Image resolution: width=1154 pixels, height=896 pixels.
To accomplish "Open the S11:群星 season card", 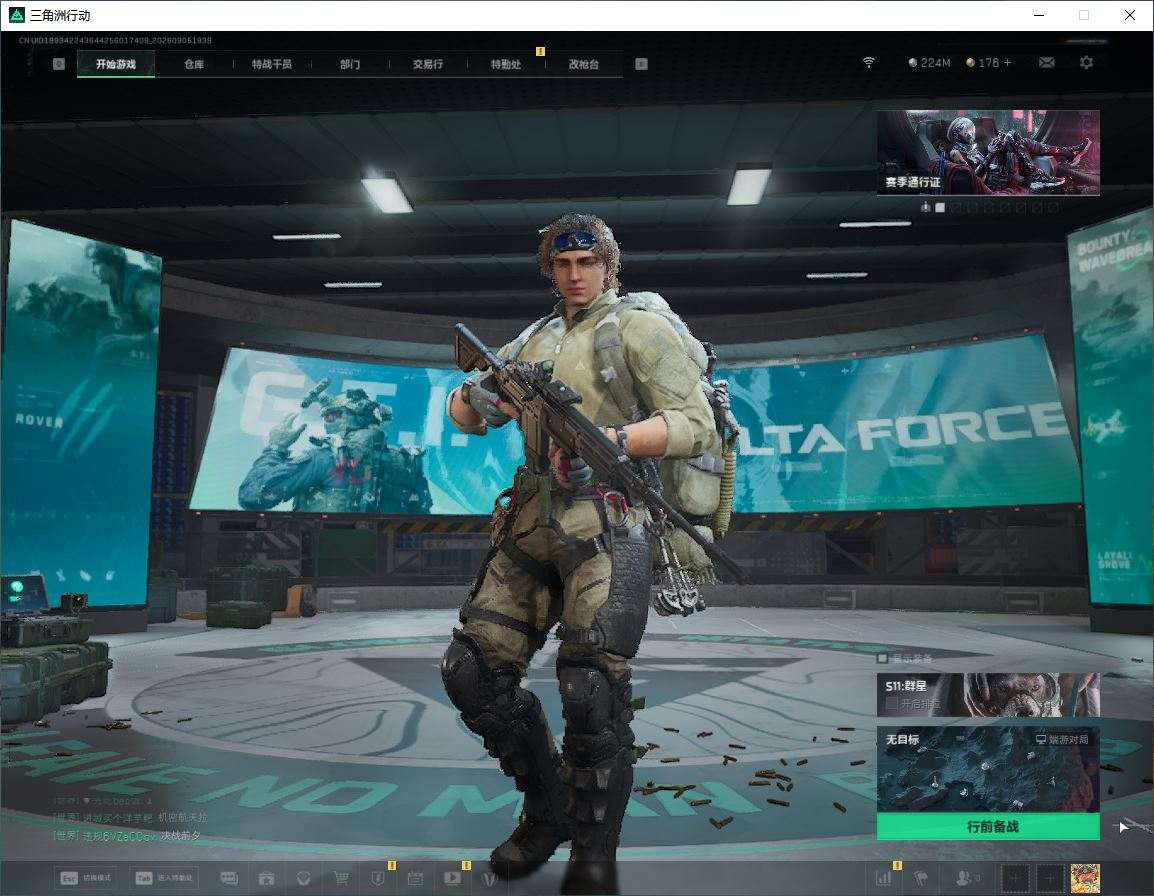I will tap(988, 694).
